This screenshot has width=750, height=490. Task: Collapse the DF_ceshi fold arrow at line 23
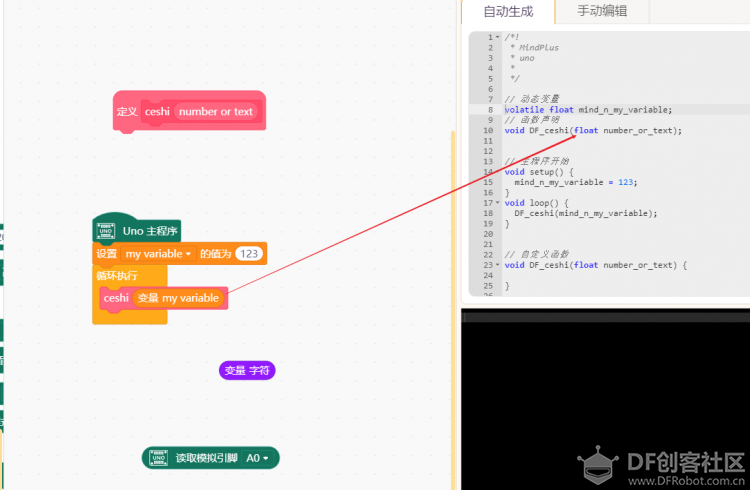(497, 265)
